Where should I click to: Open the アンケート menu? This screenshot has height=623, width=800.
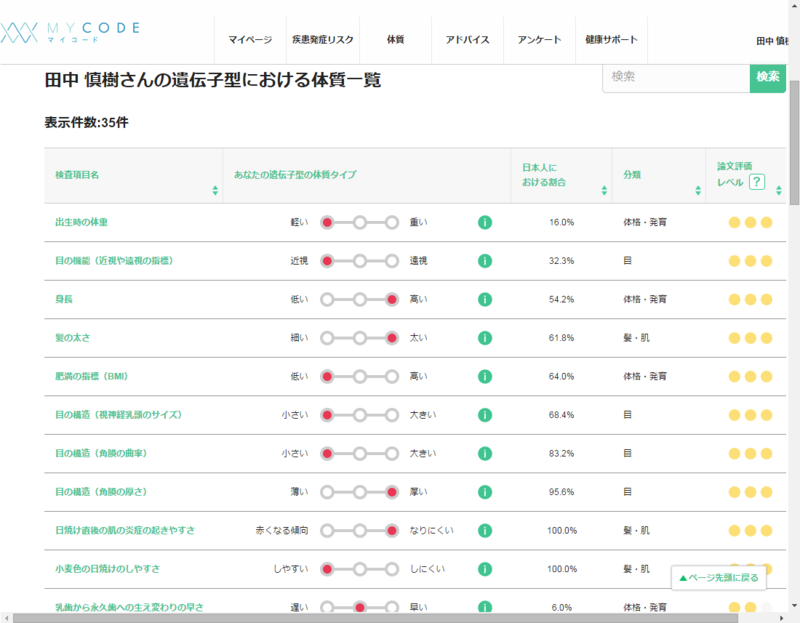(x=539, y=40)
